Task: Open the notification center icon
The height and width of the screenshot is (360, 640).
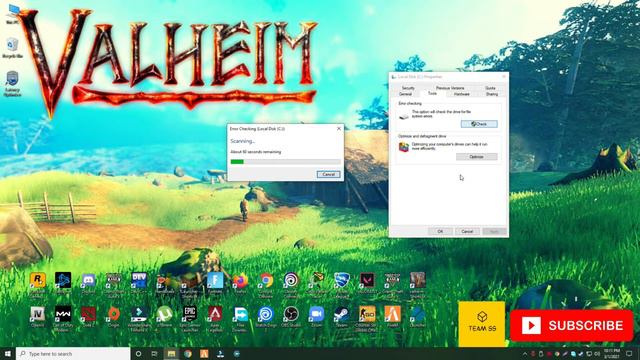Action: 629,353
